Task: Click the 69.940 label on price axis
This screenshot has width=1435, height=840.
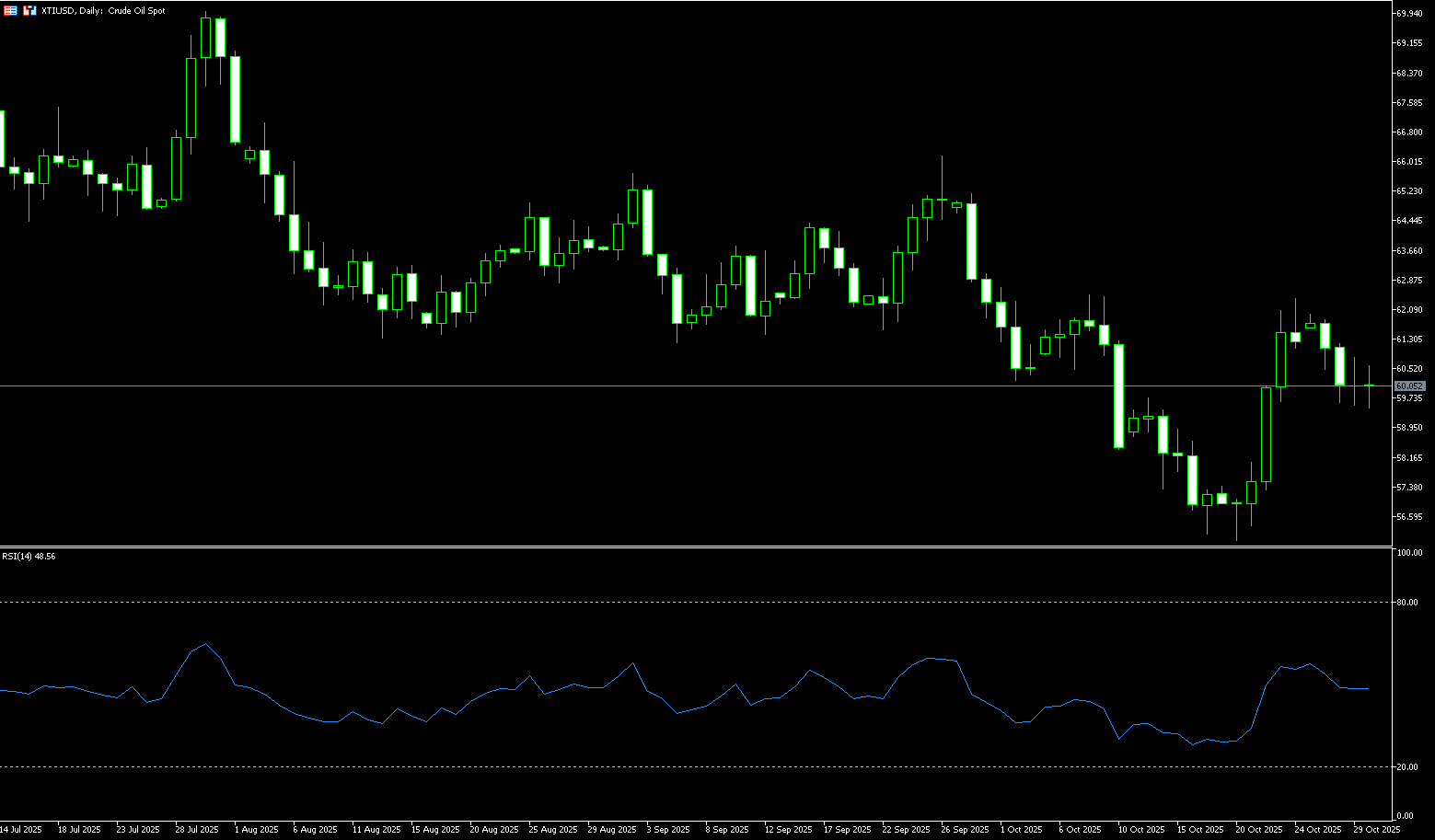Action: click(x=1409, y=14)
